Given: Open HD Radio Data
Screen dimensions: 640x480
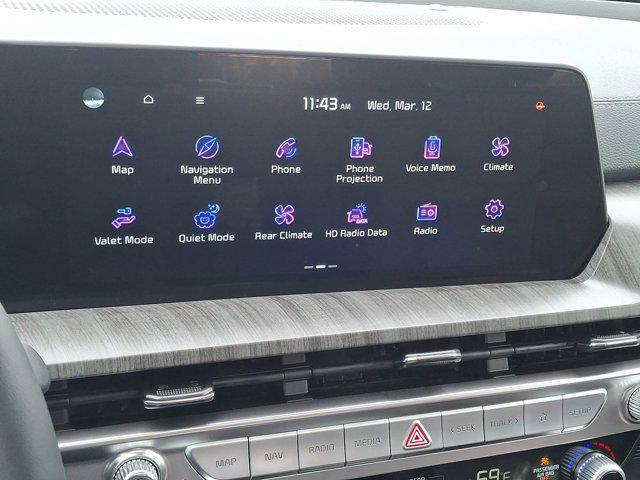Looking at the screenshot, I should click(356, 221).
